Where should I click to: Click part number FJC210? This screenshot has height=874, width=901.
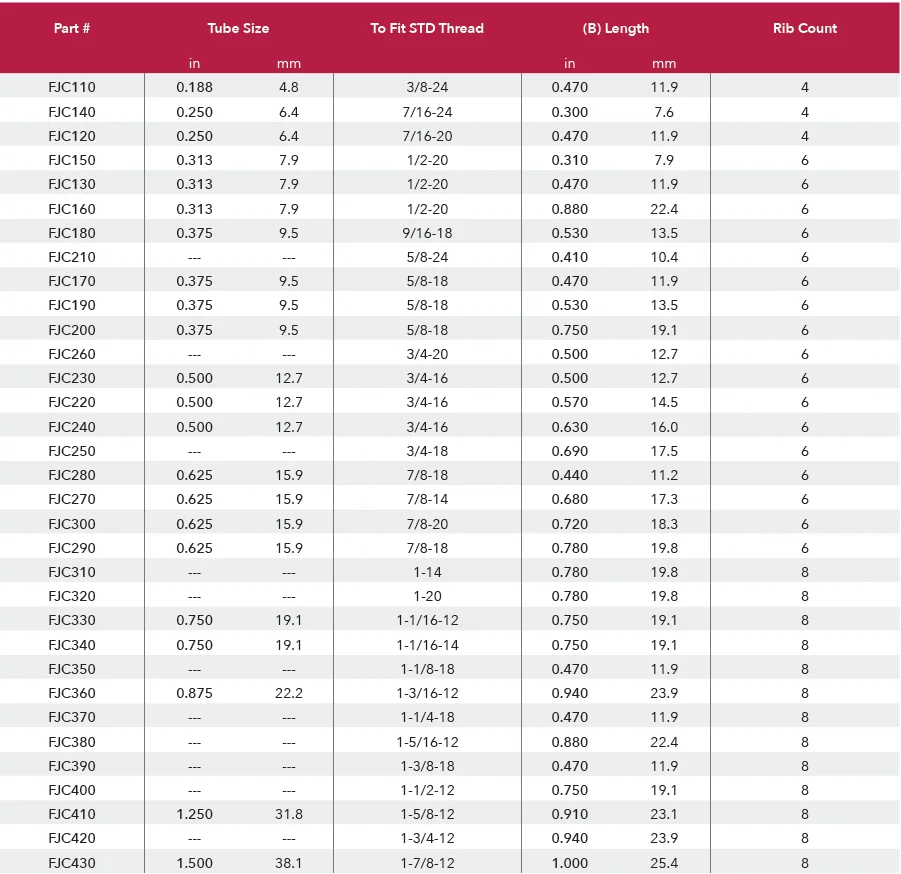[x=72, y=257]
